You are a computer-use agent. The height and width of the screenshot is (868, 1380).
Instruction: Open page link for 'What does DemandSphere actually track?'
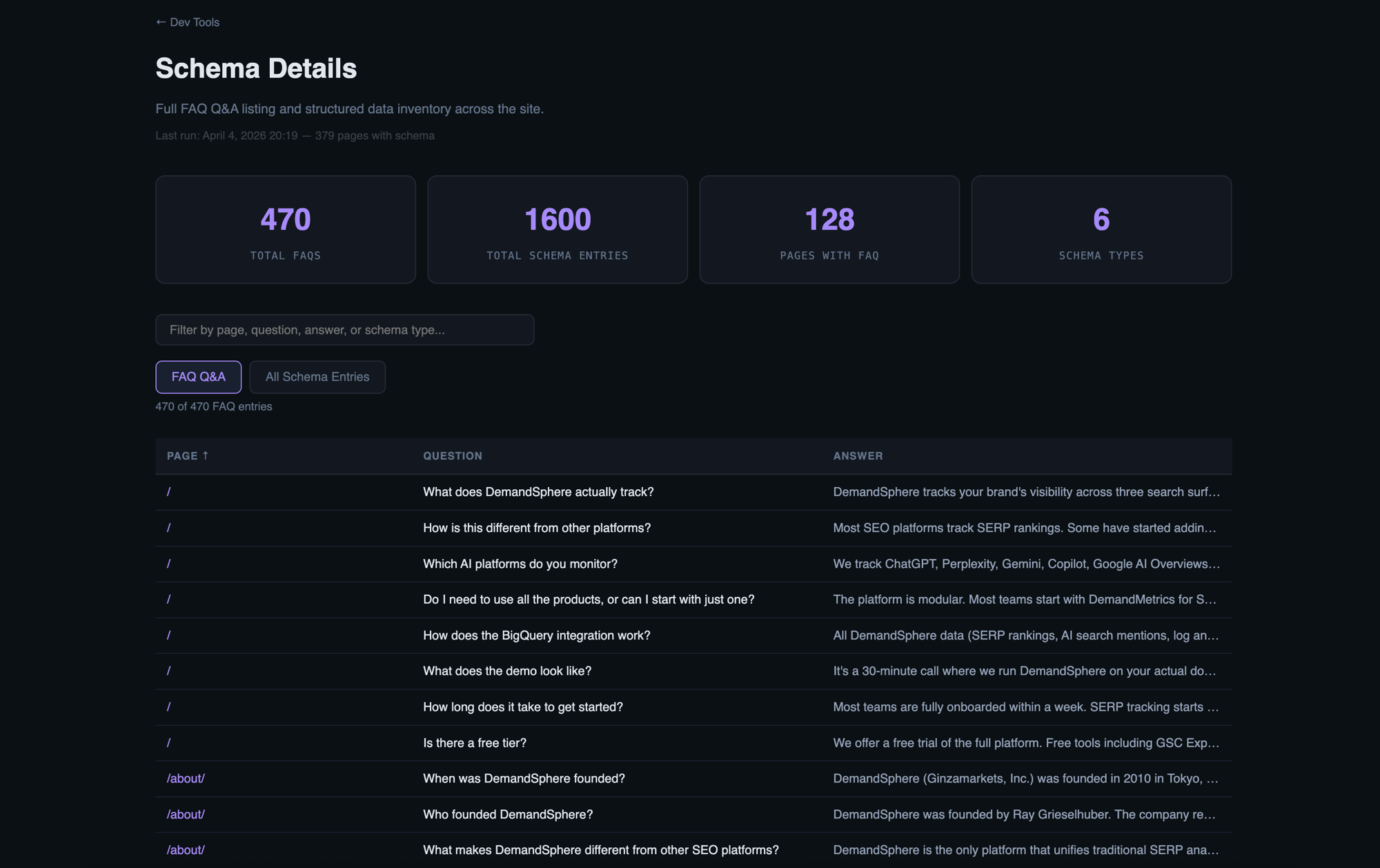(x=168, y=492)
